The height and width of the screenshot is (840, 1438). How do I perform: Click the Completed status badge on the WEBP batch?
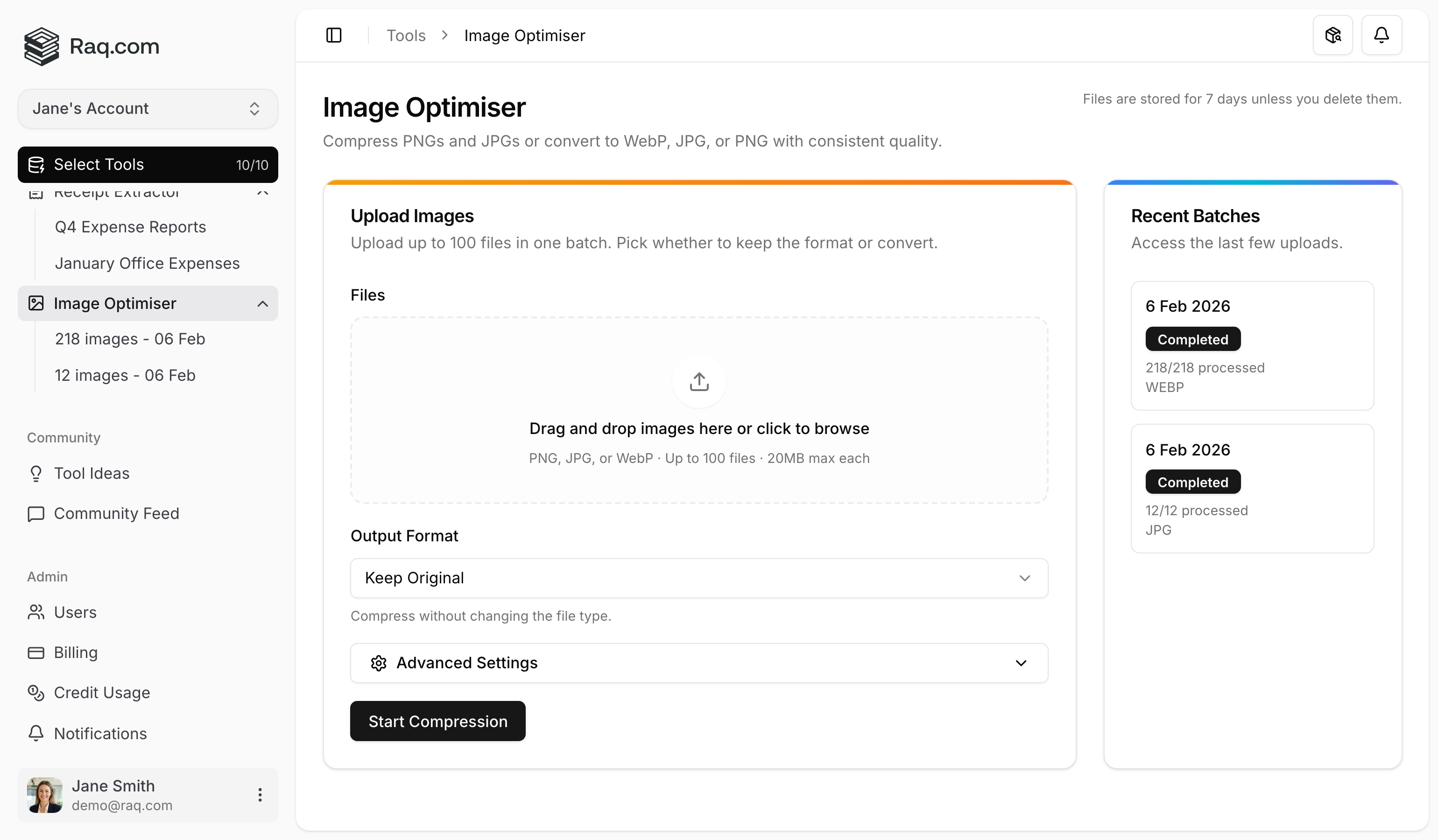(1192, 339)
